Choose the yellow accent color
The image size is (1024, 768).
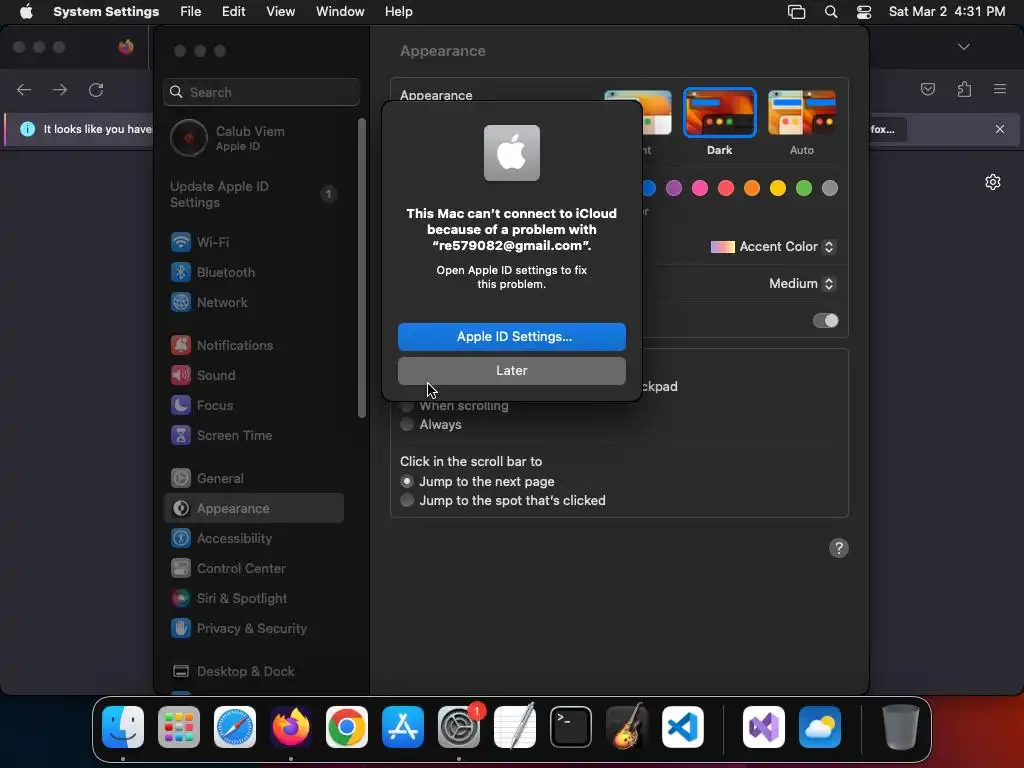click(778, 188)
